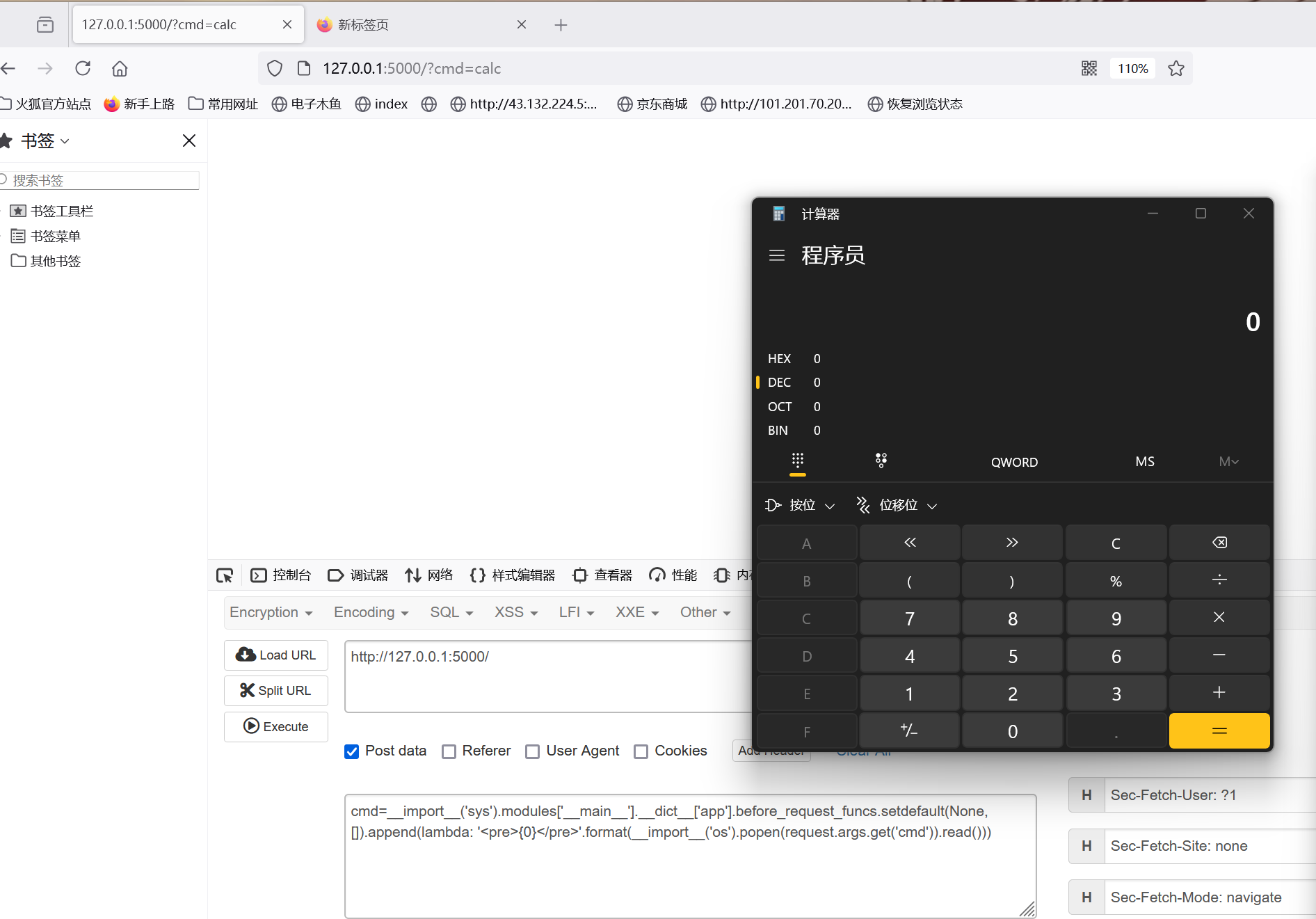Click the 110% zoom level indicator
The image size is (1316, 919).
pos(1133,68)
